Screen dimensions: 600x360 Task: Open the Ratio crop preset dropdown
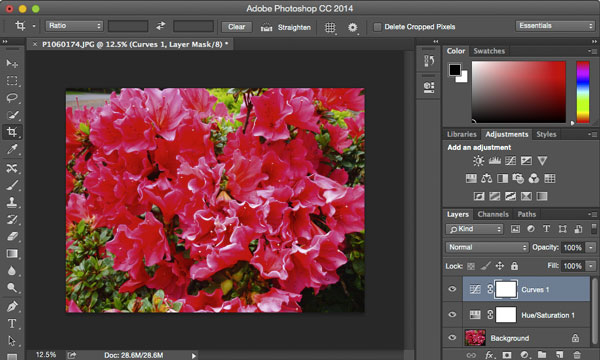[74, 26]
